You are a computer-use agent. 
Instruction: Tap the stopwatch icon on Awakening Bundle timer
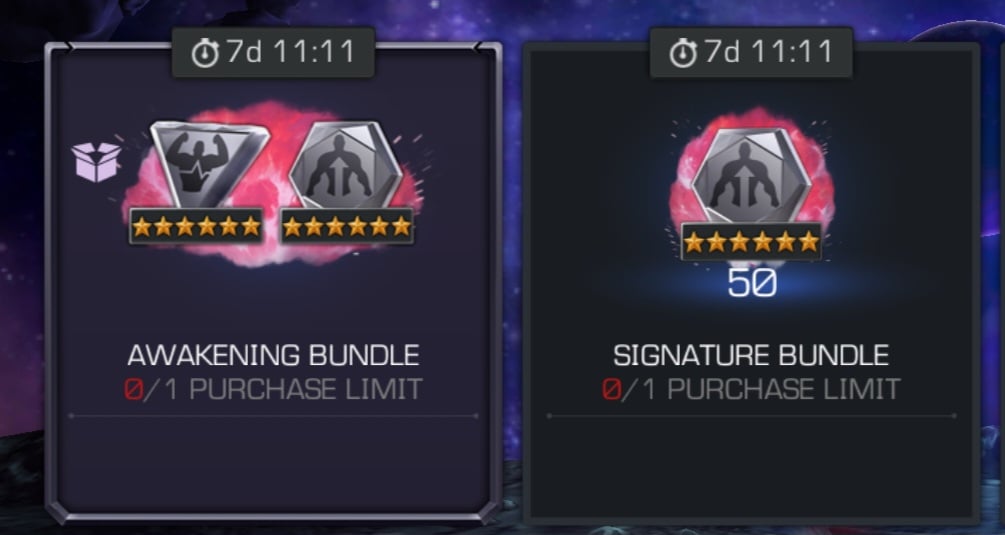[206, 53]
